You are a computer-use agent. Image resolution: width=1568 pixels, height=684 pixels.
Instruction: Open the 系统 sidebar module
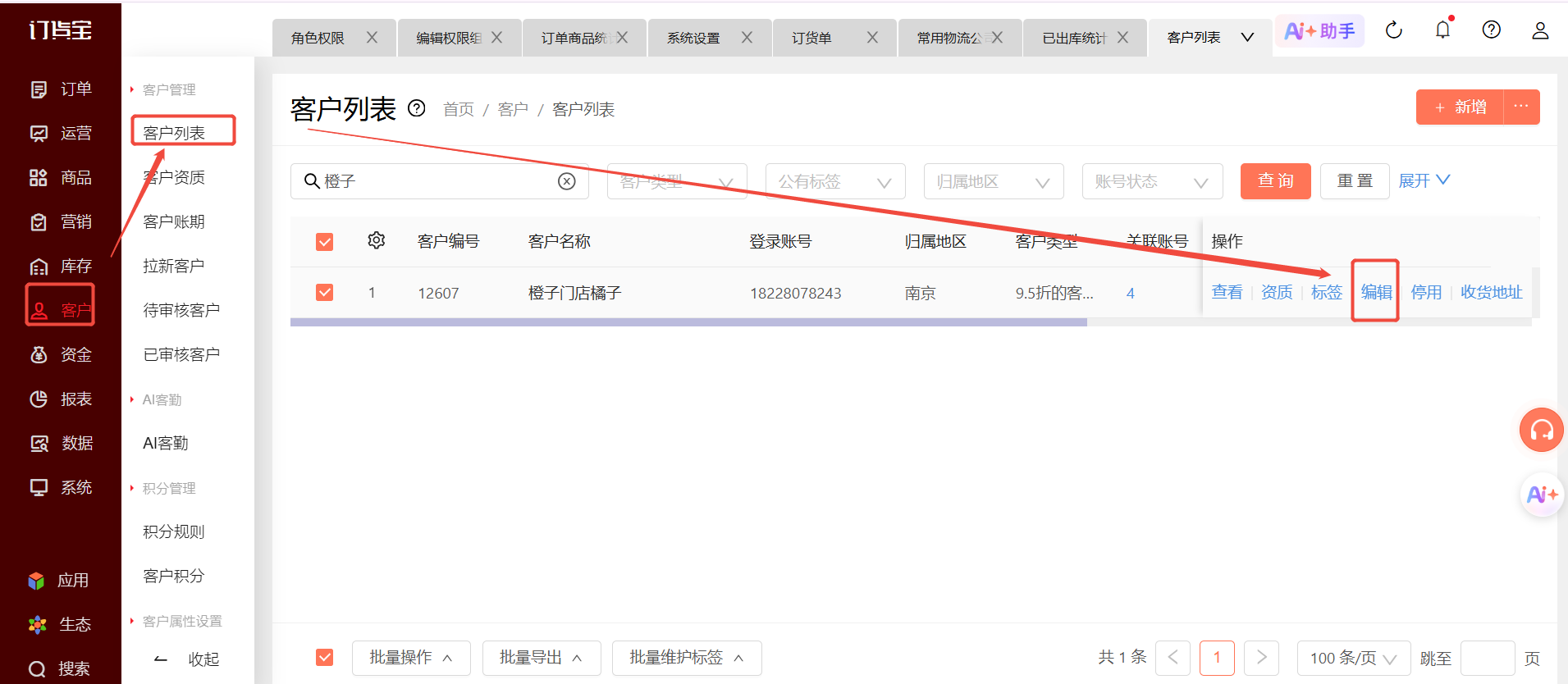(x=60, y=487)
